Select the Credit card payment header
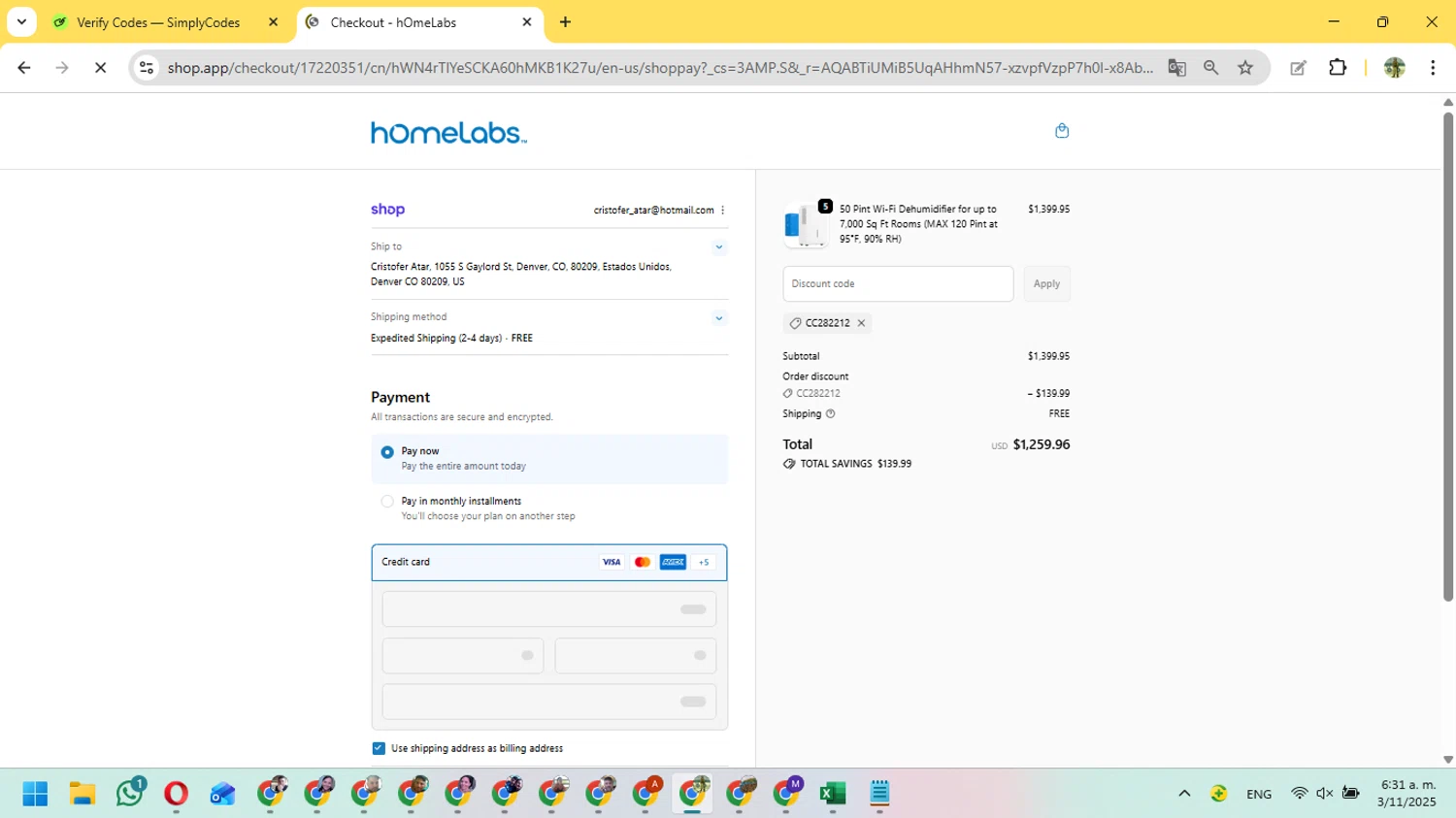1456x818 pixels. [549, 562]
